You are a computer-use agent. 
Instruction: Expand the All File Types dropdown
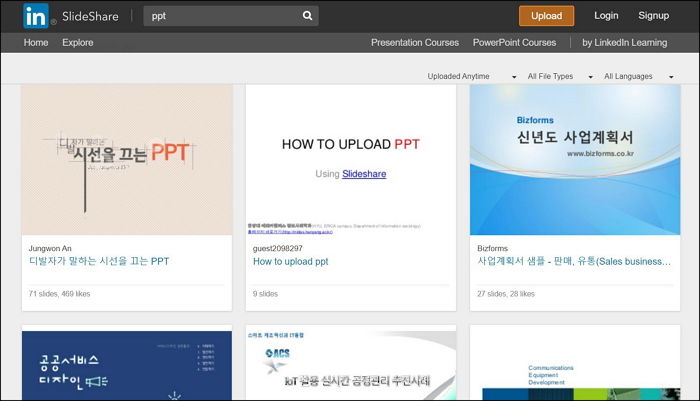point(560,76)
